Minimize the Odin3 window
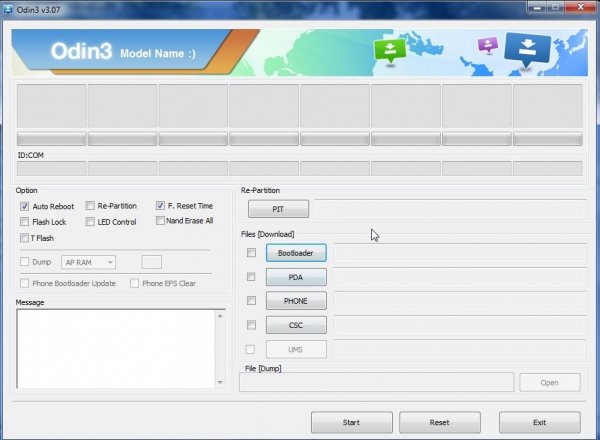600x440 pixels. [537, 7]
